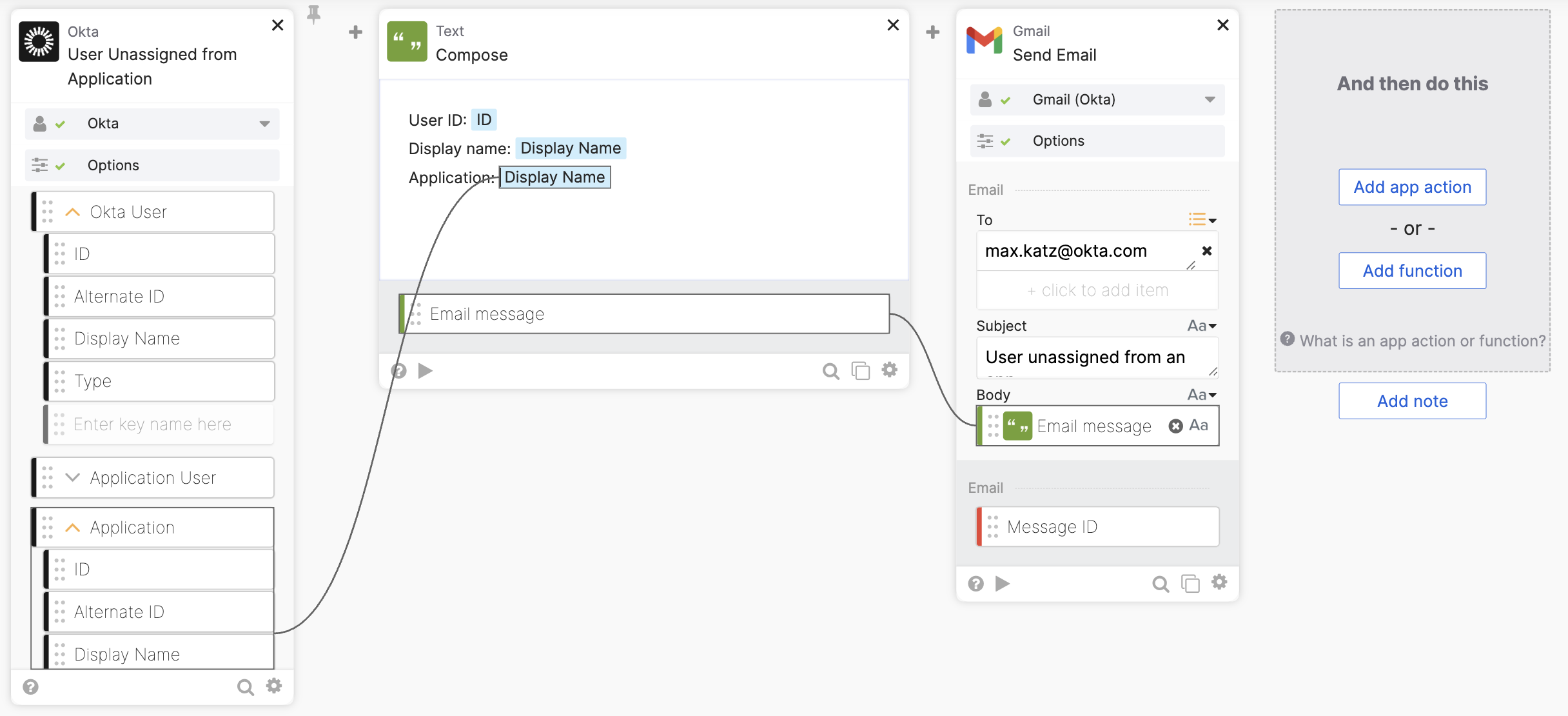
Task: Delete max.katz@okta.com recipient entry
Action: pos(1206,251)
